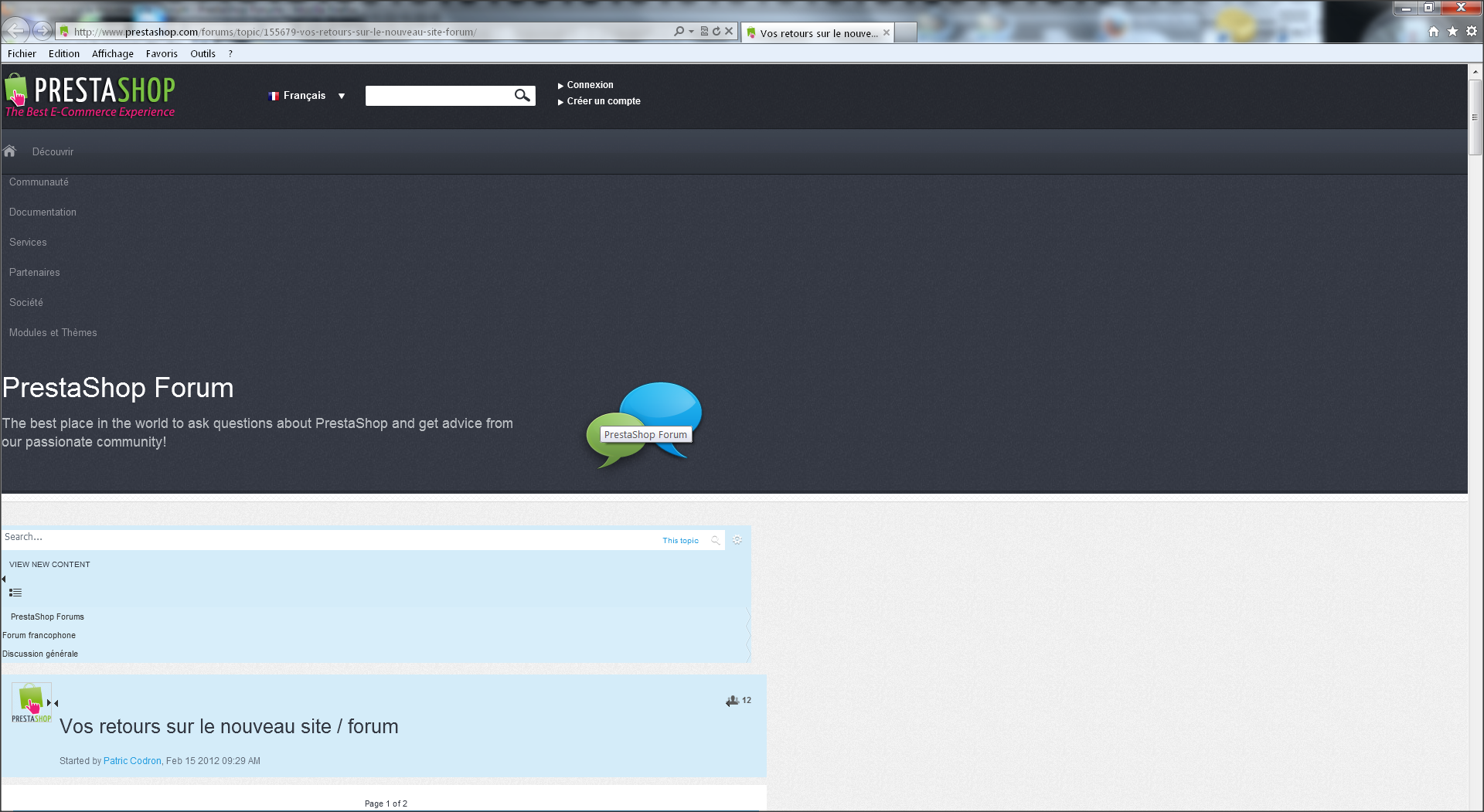This screenshot has width=1484, height=812.
Task: Click the address bar search magnifier icon
Action: click(679, 32)
